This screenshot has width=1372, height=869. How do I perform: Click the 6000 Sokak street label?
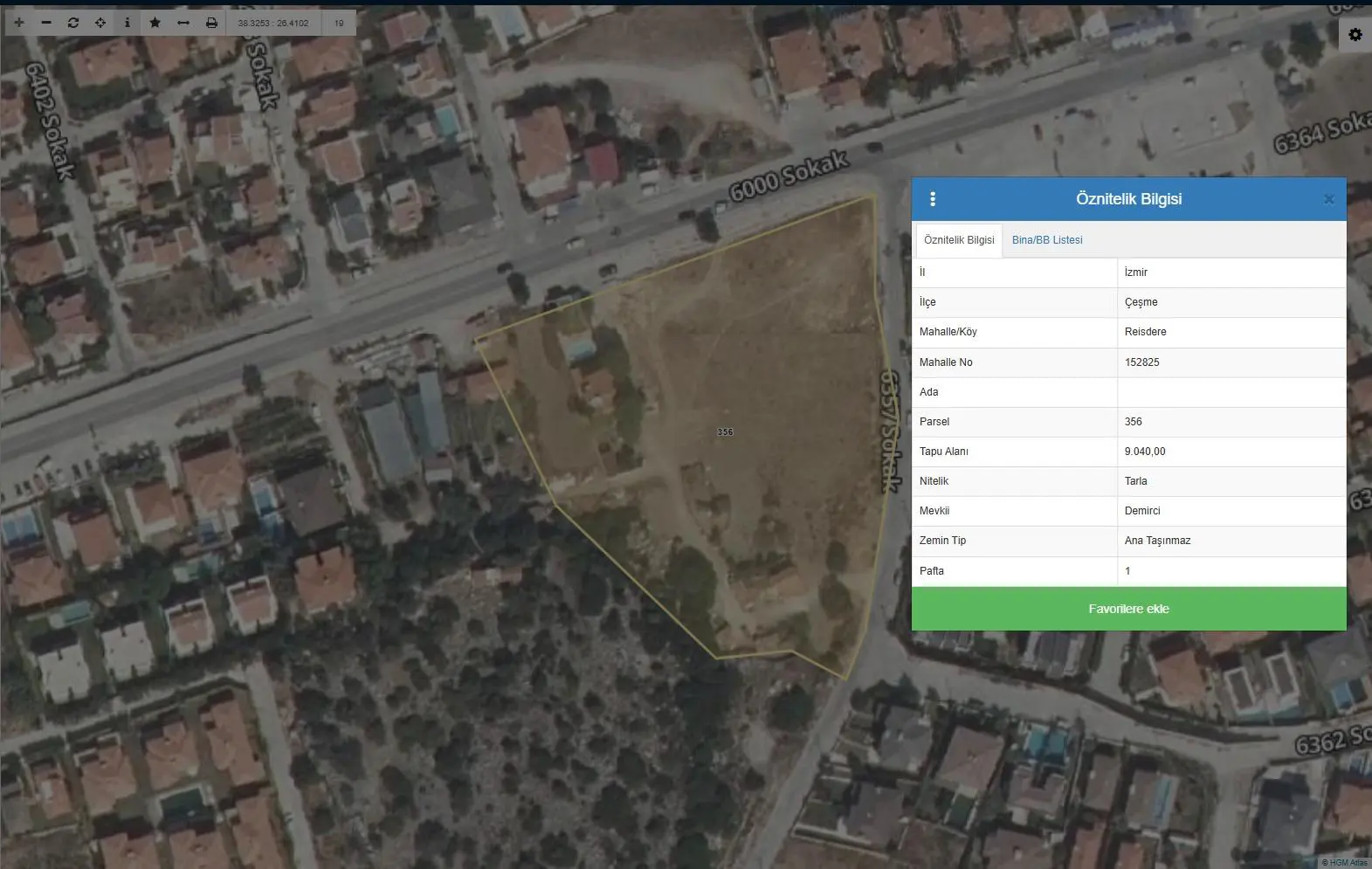click(789, 176)
